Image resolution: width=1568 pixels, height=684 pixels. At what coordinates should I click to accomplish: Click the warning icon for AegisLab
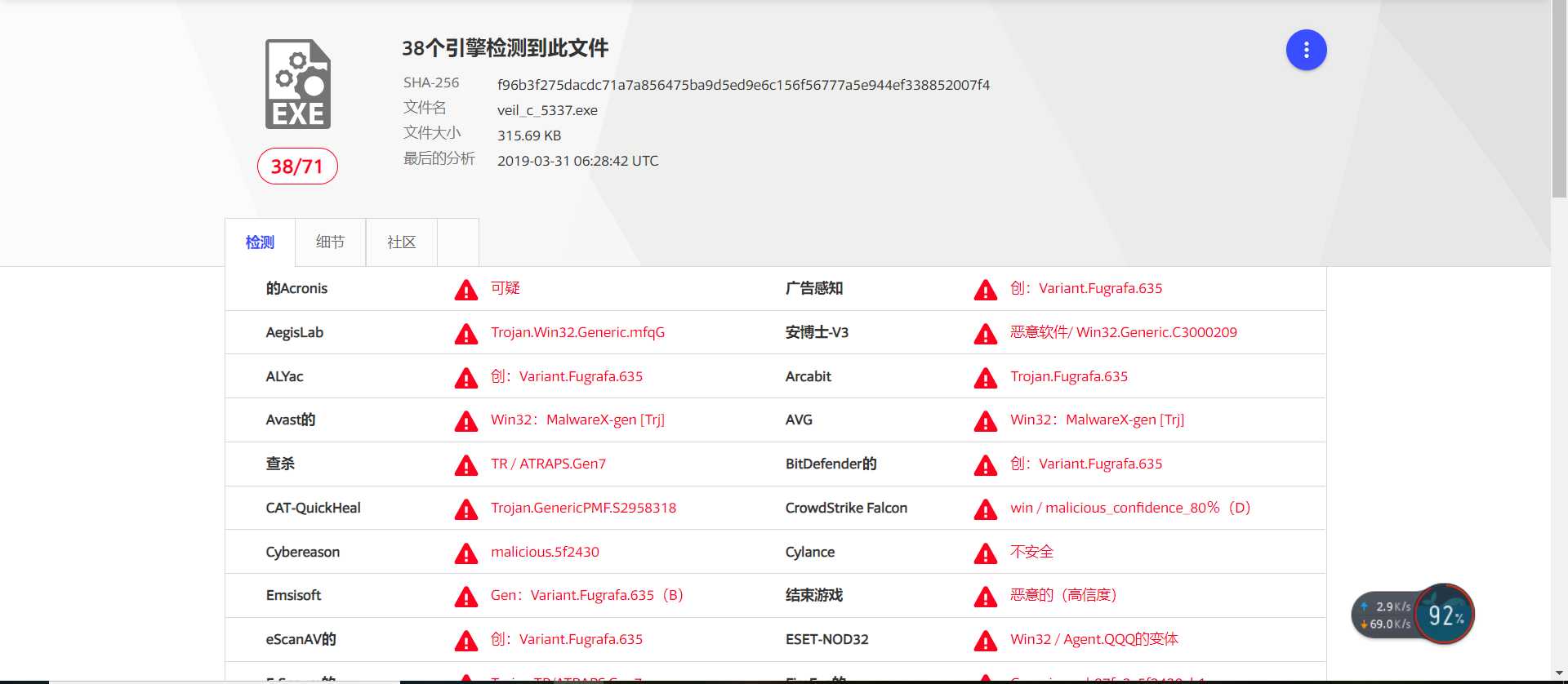pos(465,334)
